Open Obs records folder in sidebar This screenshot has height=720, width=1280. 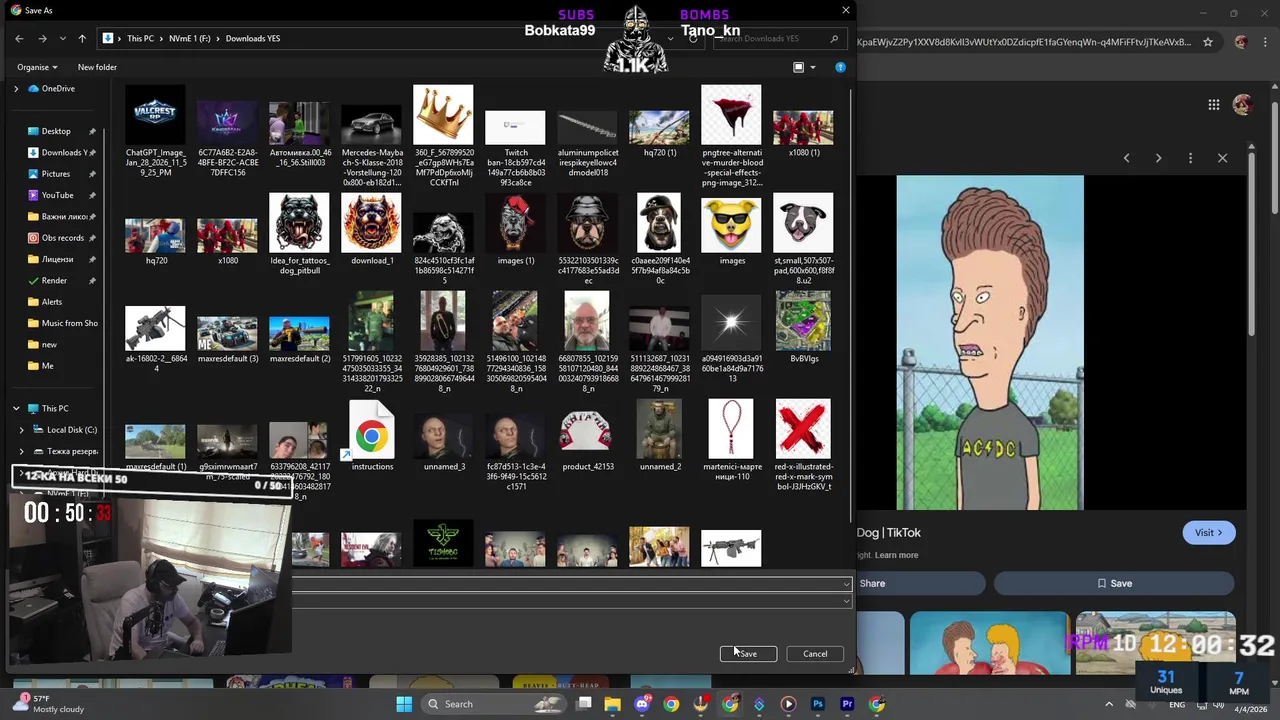pos(62,238)
